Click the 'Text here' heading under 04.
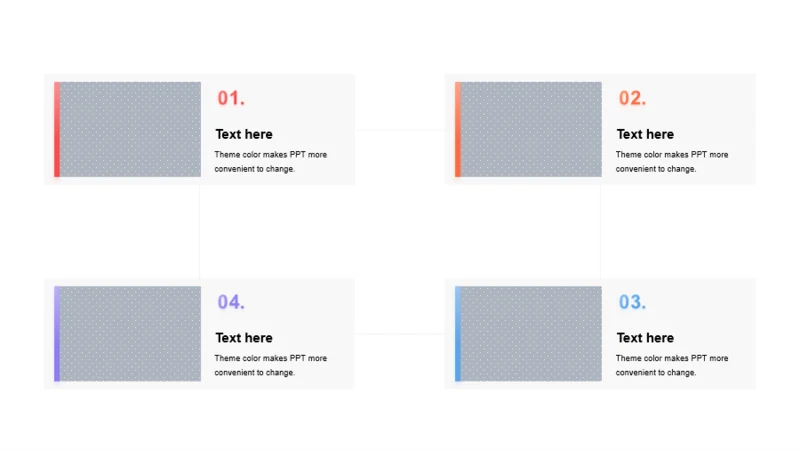 pyautogui.click(x=244, y=338)
